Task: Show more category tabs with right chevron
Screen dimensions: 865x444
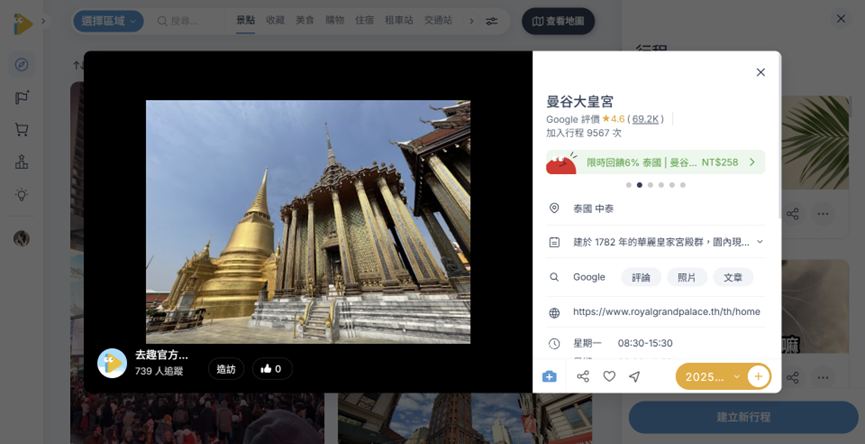Action: pos(471,21)
